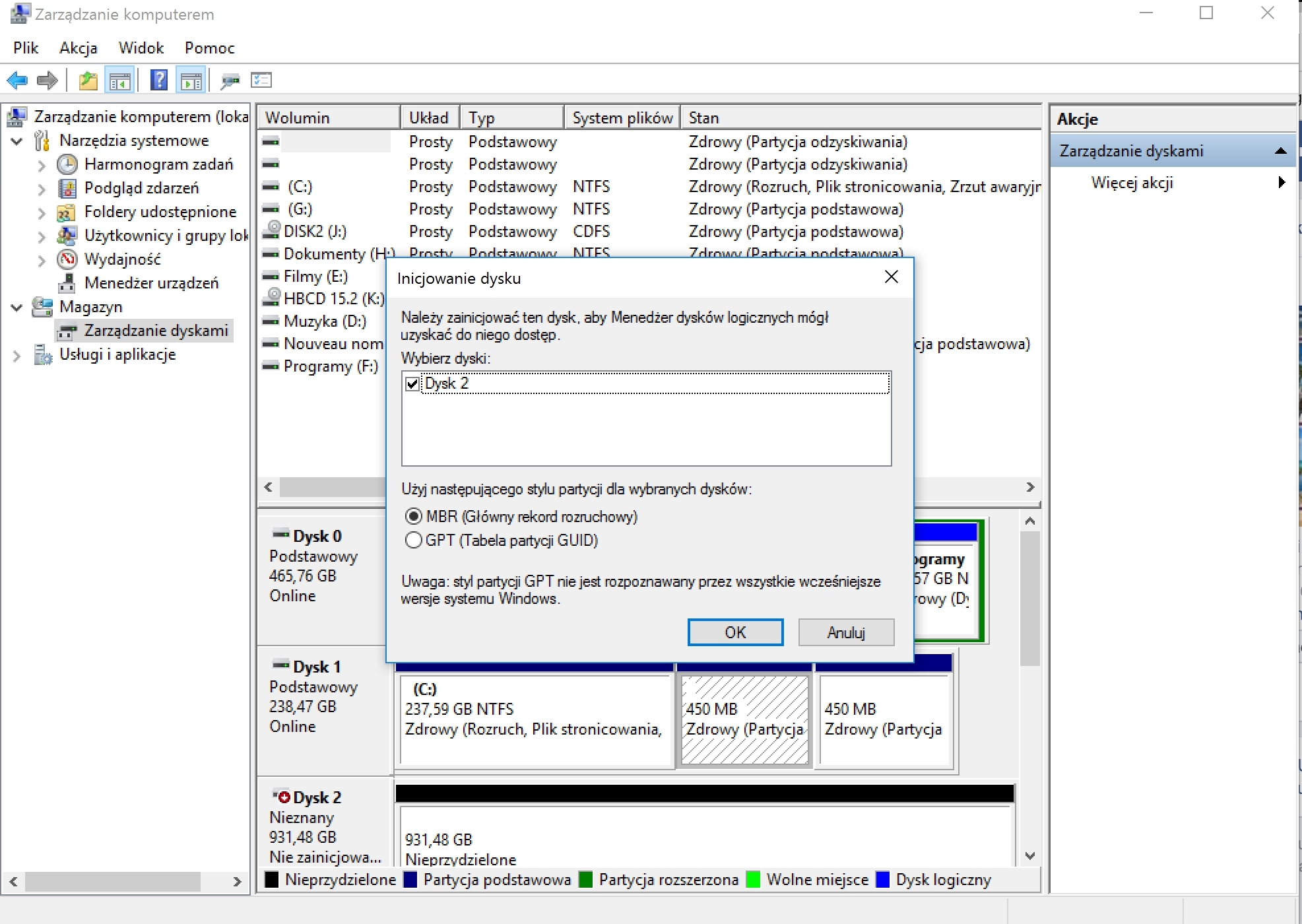This screenshot has width=1302, height=924.
Task: Confirm initialization with the OK button
Action: 735,632
